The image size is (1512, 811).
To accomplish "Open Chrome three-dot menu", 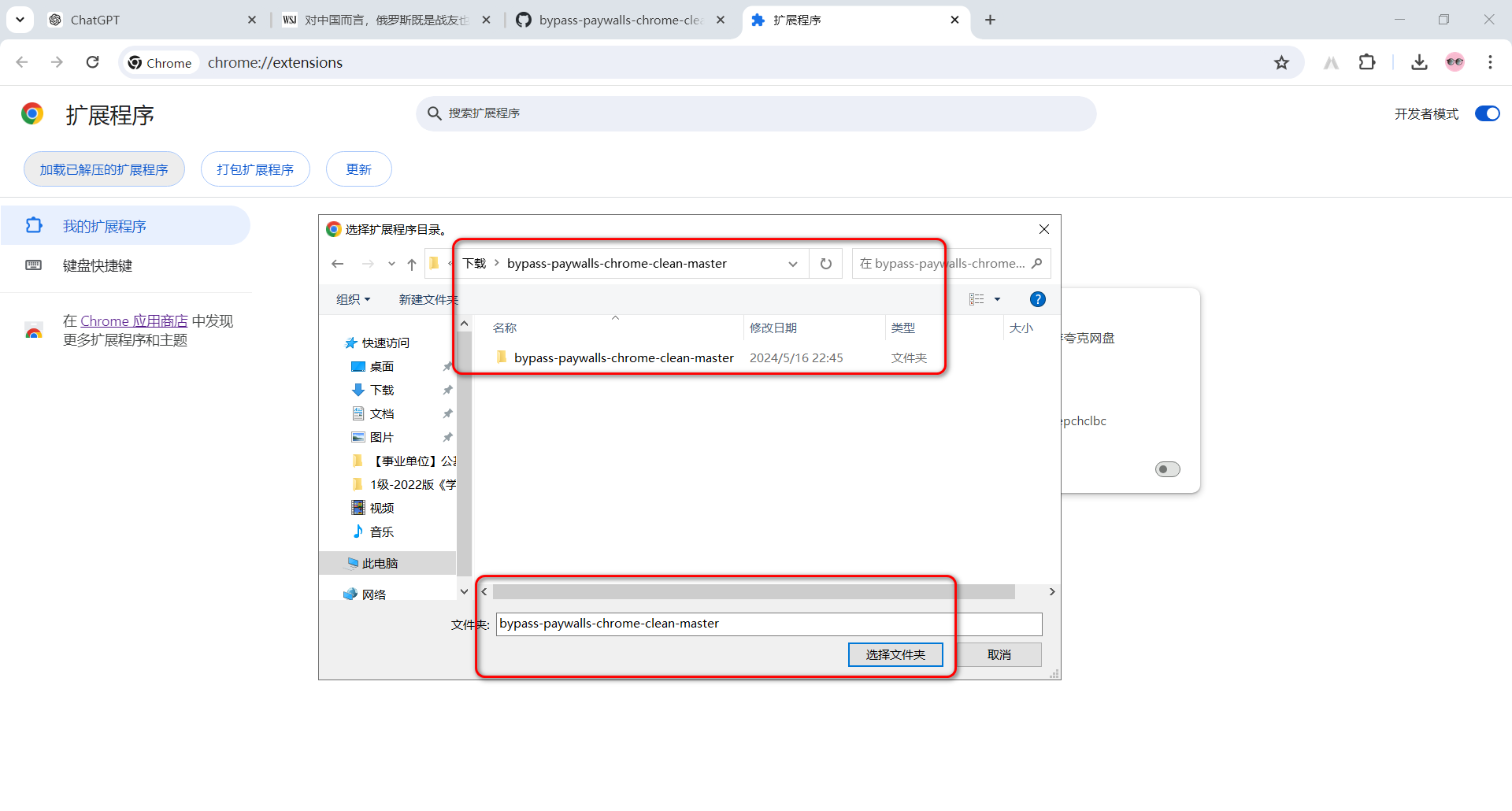I will pos(1490,62).
